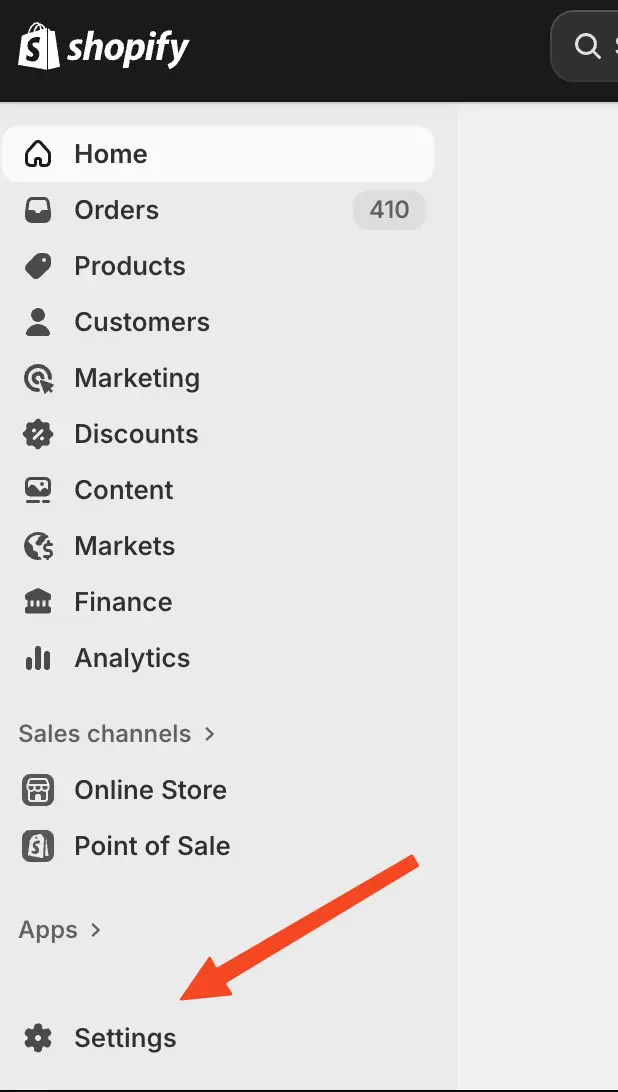This screenshot has height=1092, width=618.
Task: Click the 410 orders count badge
Action: click(389, 210)
